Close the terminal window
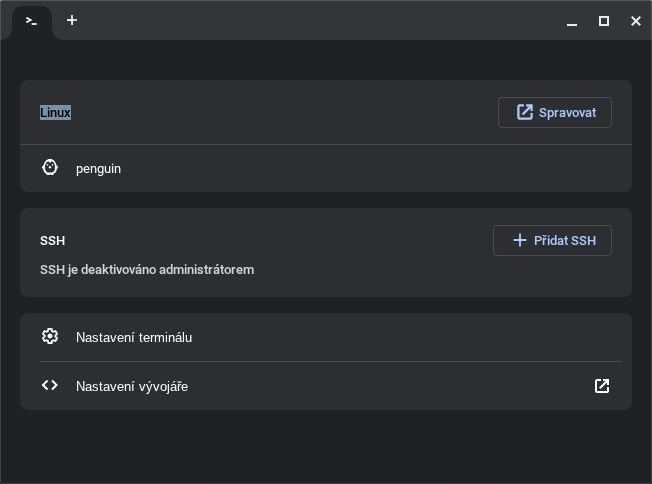 (636, 21)
